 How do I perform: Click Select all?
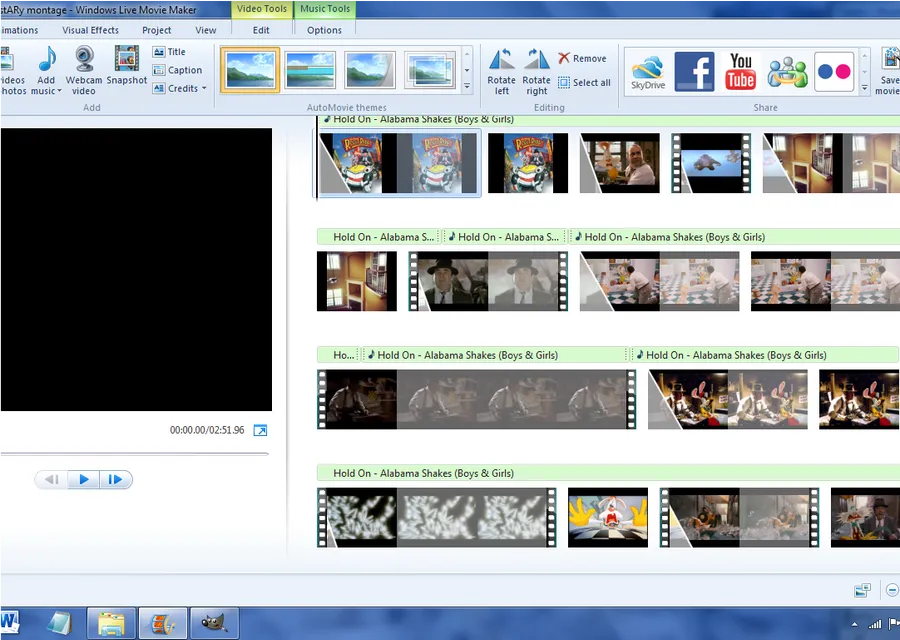584,83
